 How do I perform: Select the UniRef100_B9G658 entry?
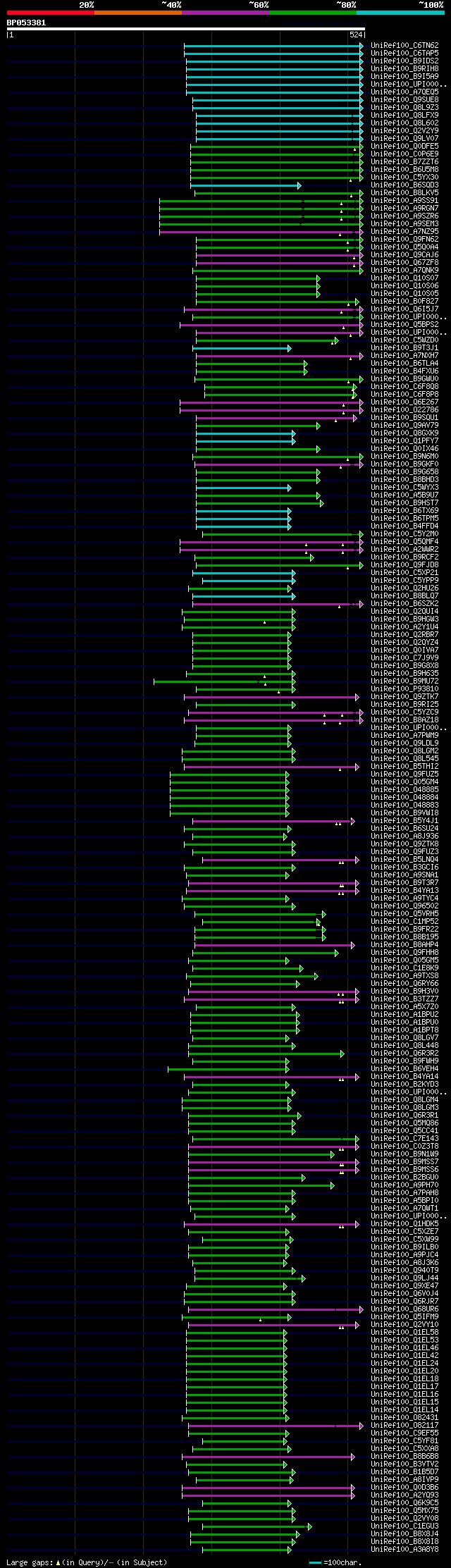[x=404, y=472]
